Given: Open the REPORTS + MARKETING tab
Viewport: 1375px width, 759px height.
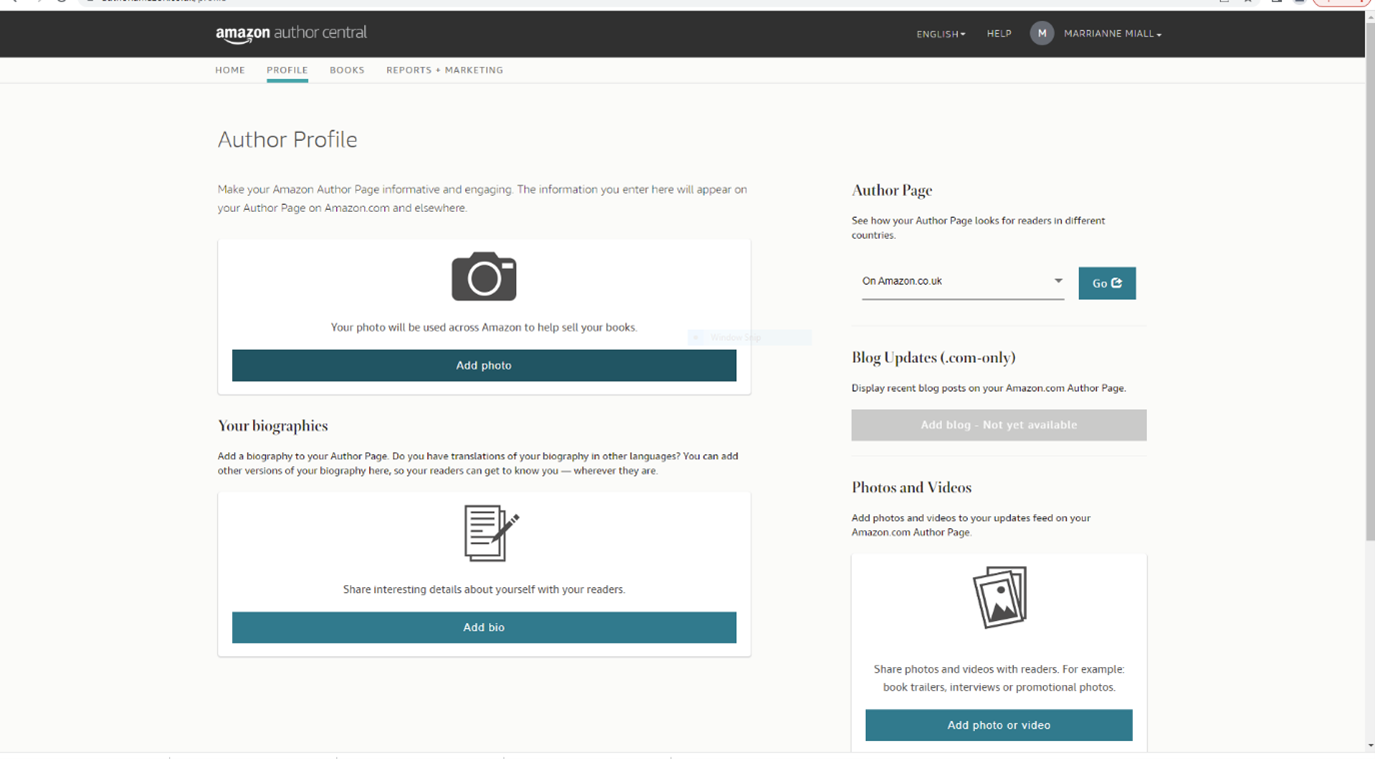Looking at the screenshot, I should (444, 70).
